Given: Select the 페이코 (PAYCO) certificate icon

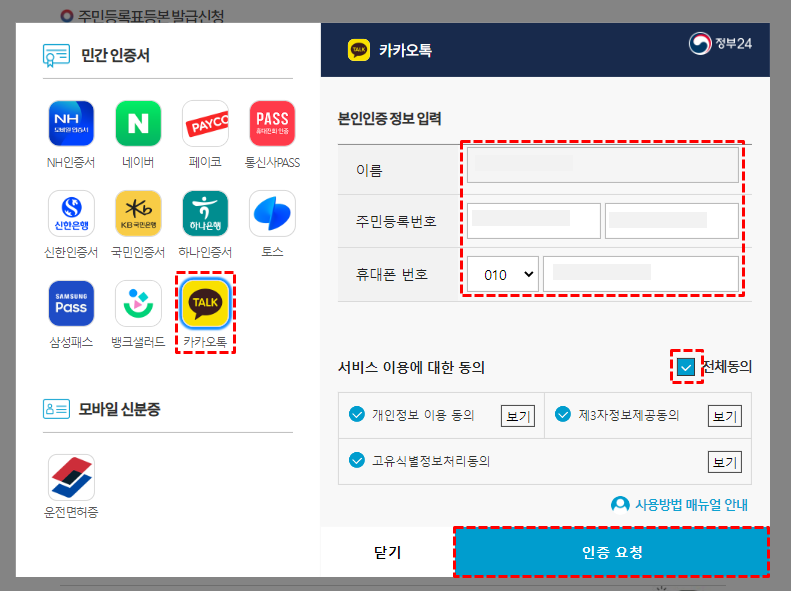Looking at the screenshot, I should click(x=205, y=124).
